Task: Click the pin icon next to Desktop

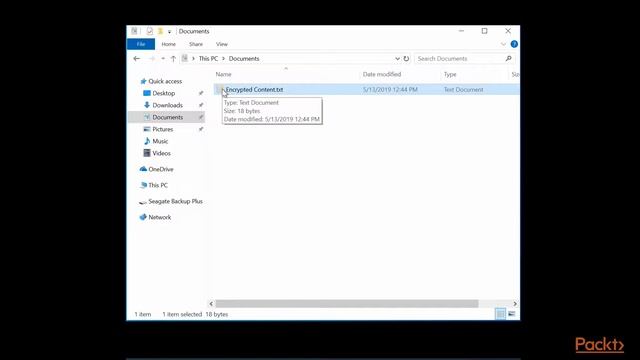Action: coord(201,93)
